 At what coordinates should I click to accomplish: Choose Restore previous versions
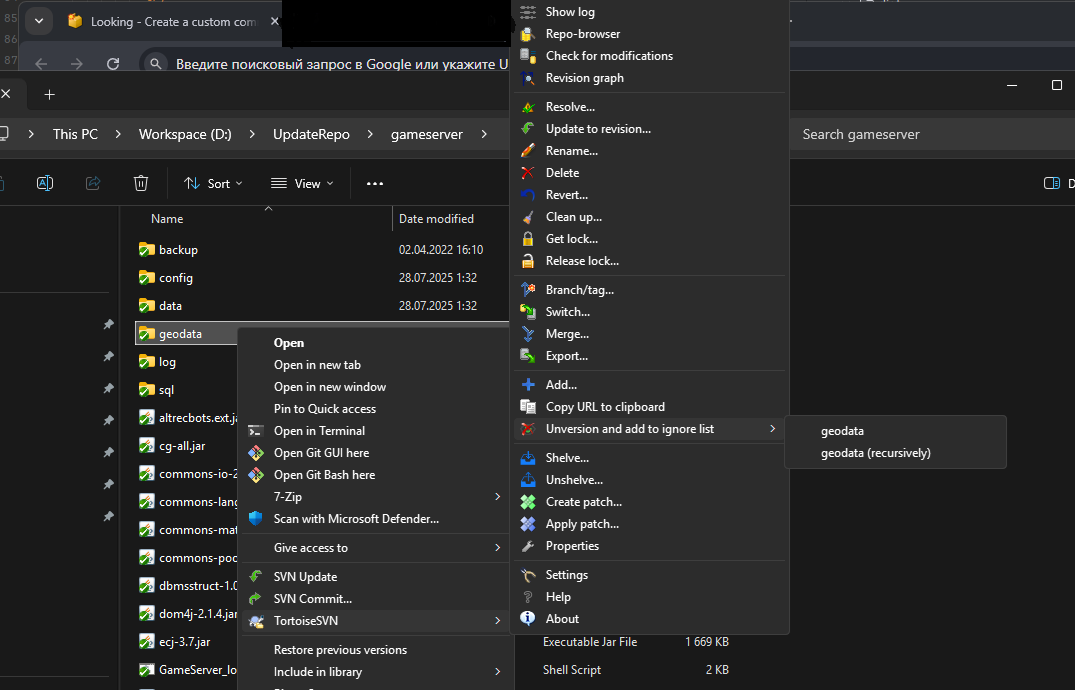pos(340,650)
